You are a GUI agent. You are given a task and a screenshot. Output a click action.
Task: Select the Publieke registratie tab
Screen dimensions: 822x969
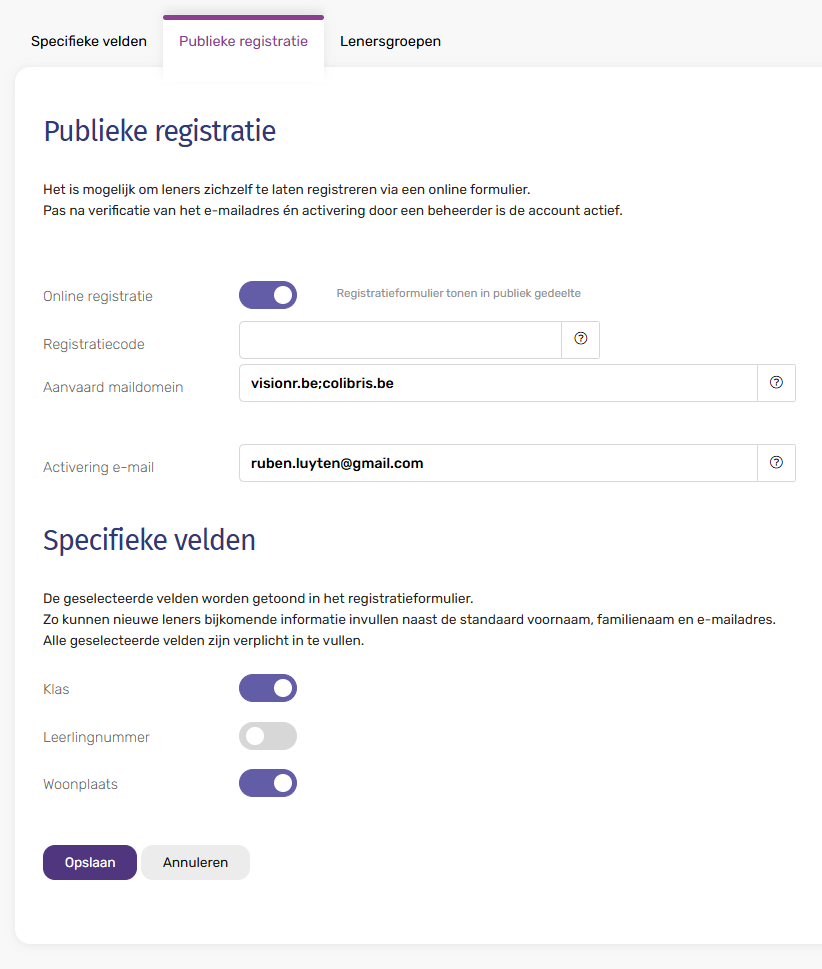[243, 42]
